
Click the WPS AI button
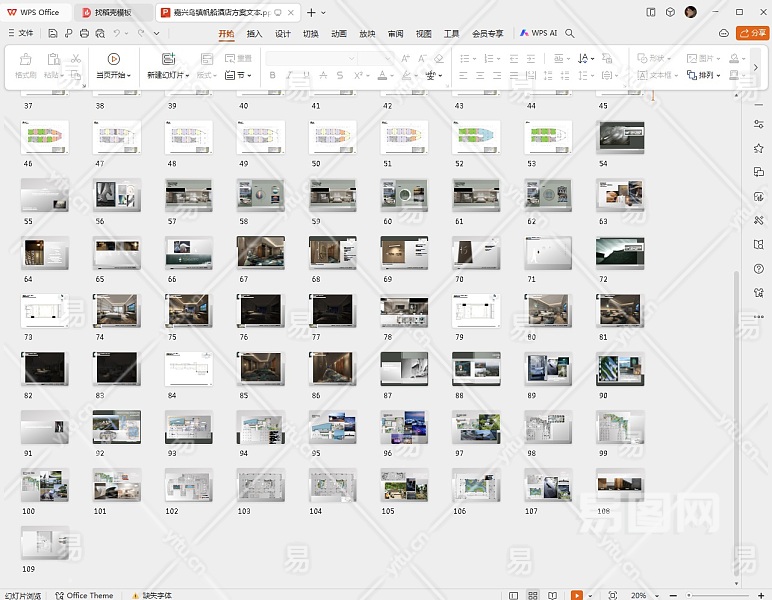539,33
